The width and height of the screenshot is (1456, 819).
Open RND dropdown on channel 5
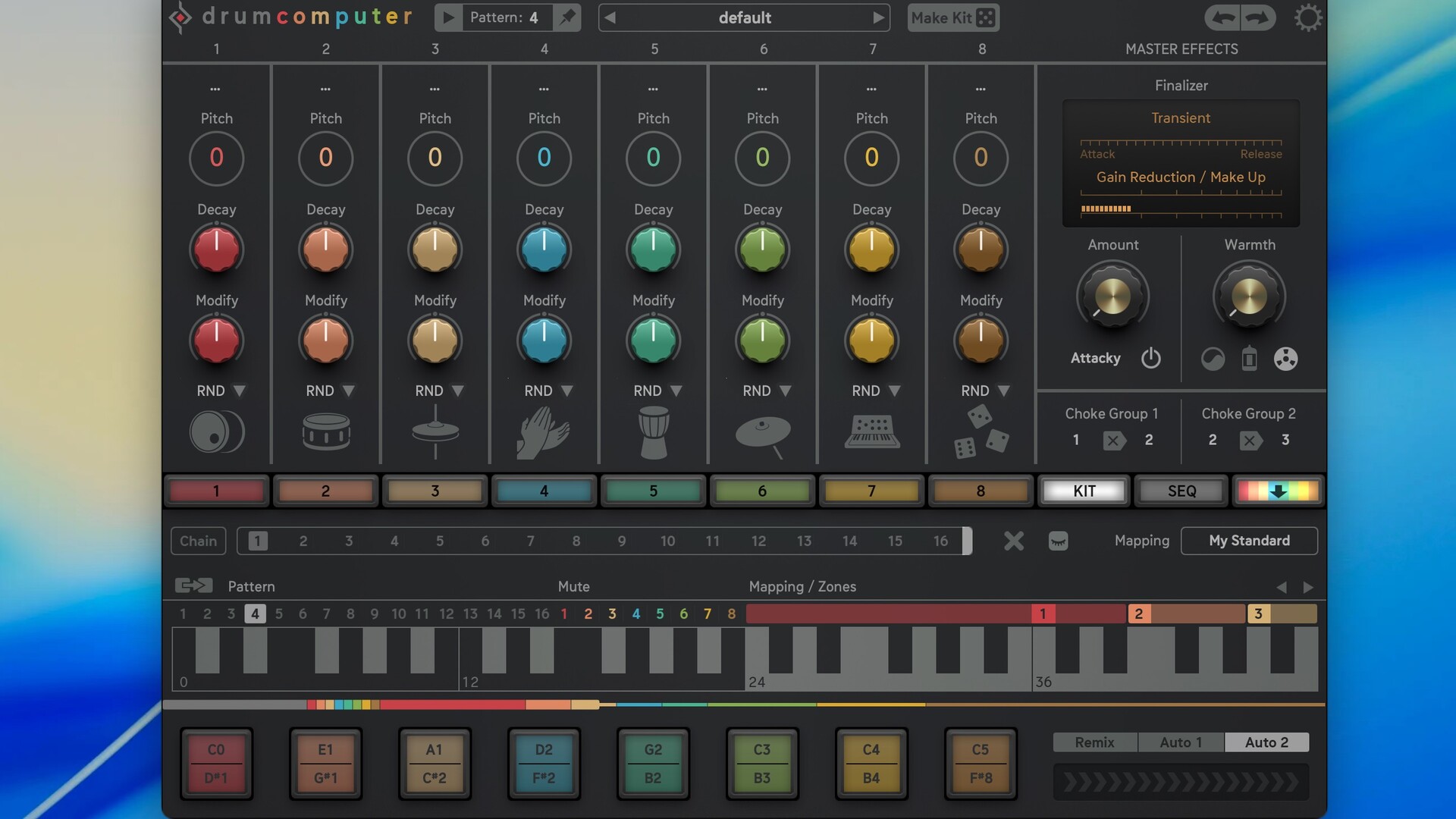click(676, 391)
